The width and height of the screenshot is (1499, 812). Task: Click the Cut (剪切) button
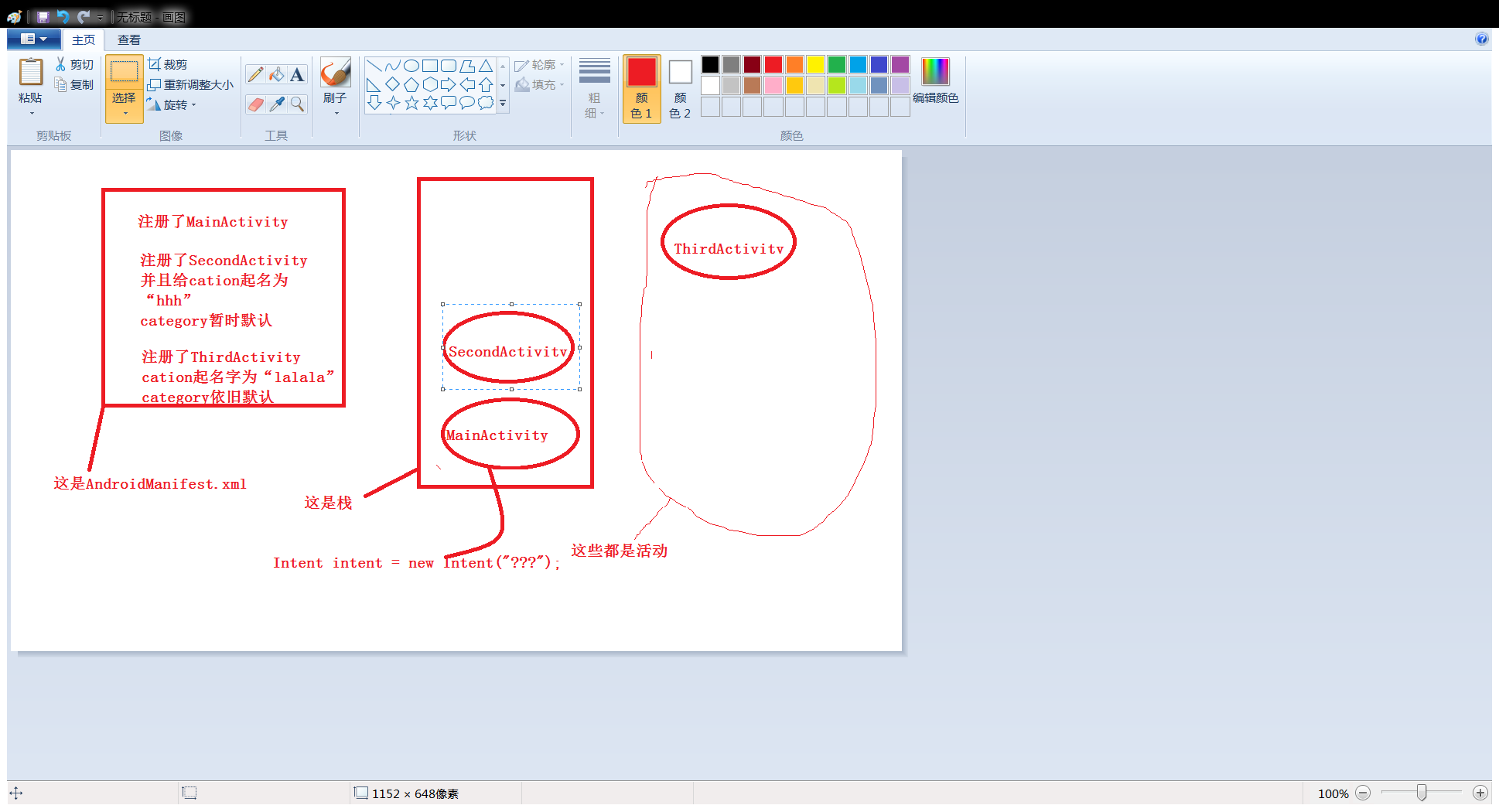pos(74,65)
